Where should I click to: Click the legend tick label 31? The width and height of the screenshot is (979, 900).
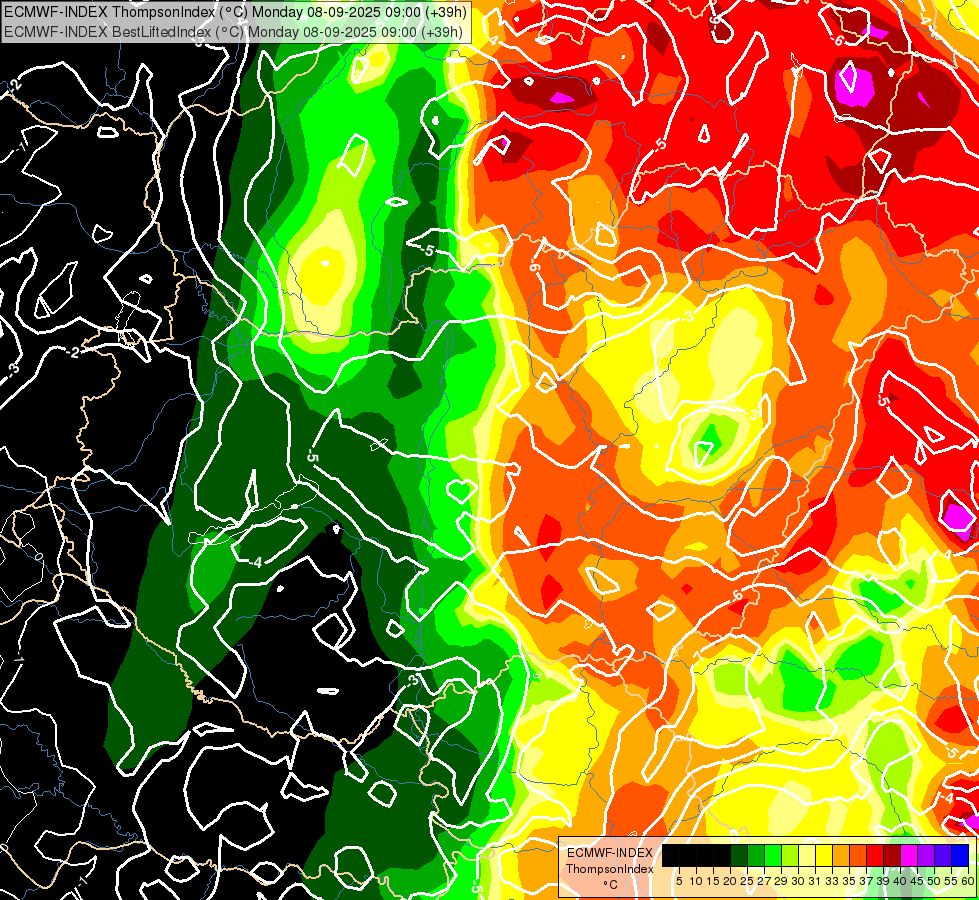[815, 881]
